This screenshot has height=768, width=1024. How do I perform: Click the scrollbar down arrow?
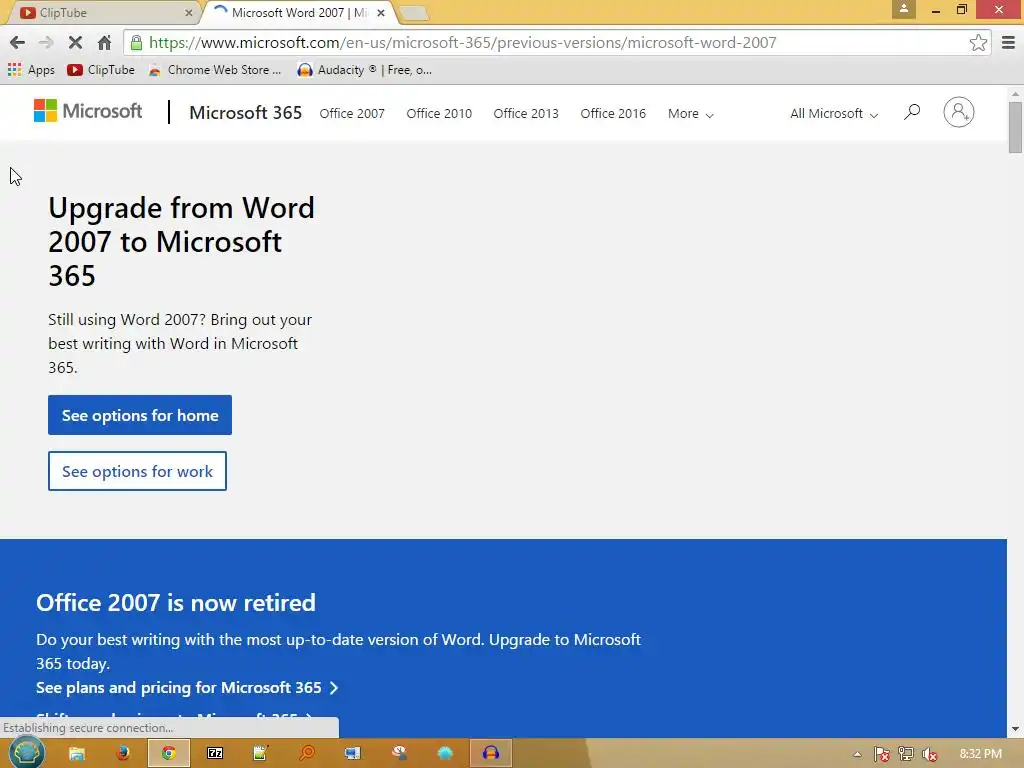click(1015, 729)
